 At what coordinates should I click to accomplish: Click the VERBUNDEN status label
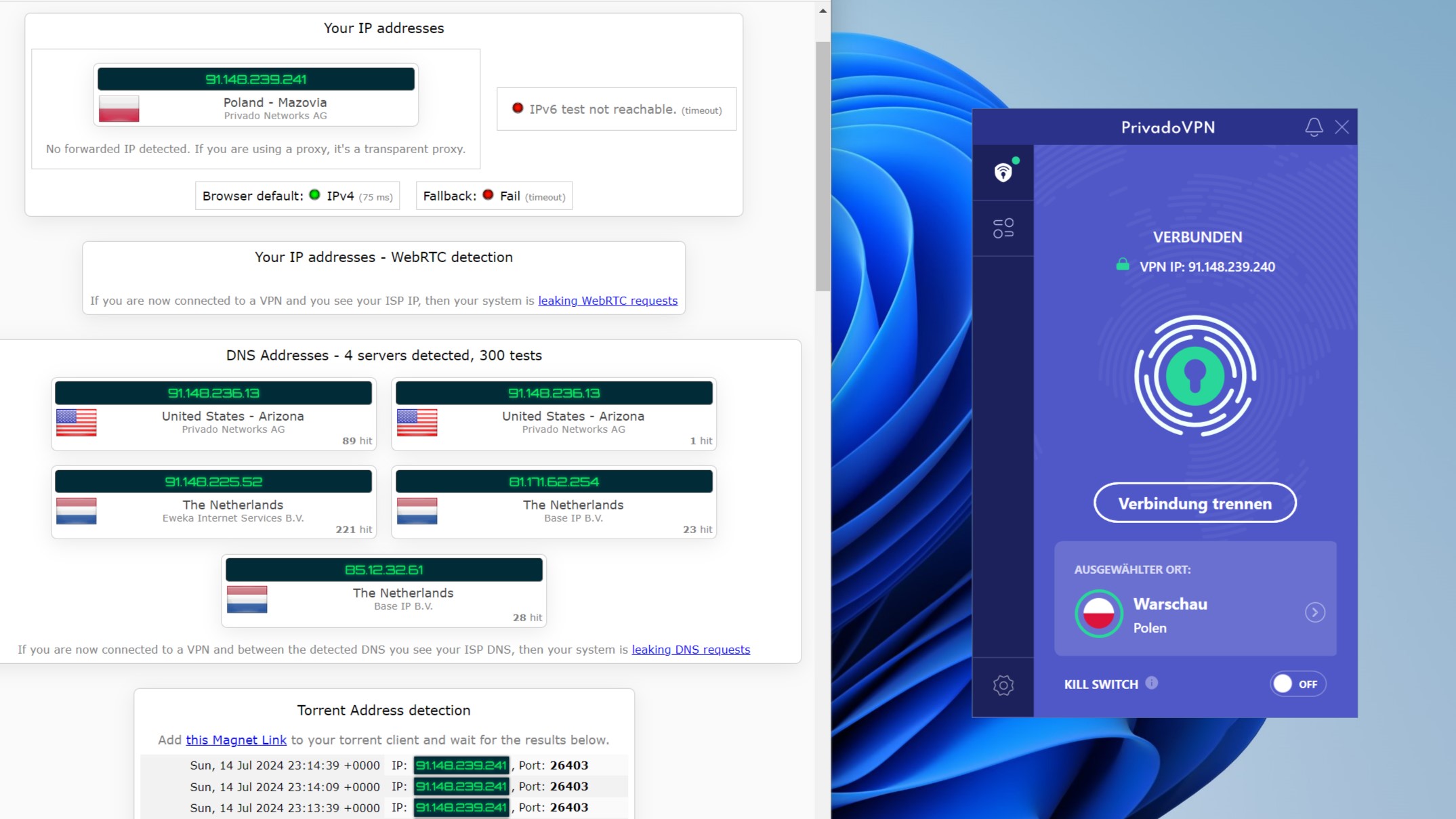pos(1197,237)
